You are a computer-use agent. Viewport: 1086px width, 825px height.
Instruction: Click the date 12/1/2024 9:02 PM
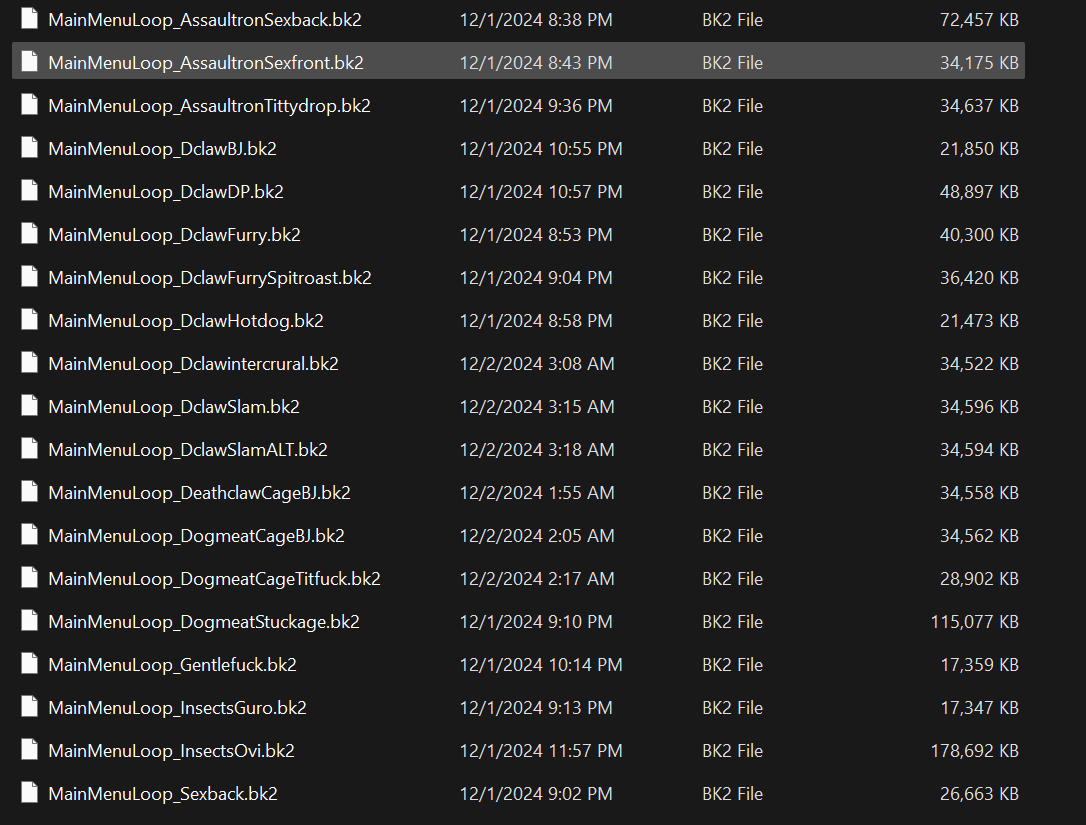pyautogui.click(x=536, y=794)
